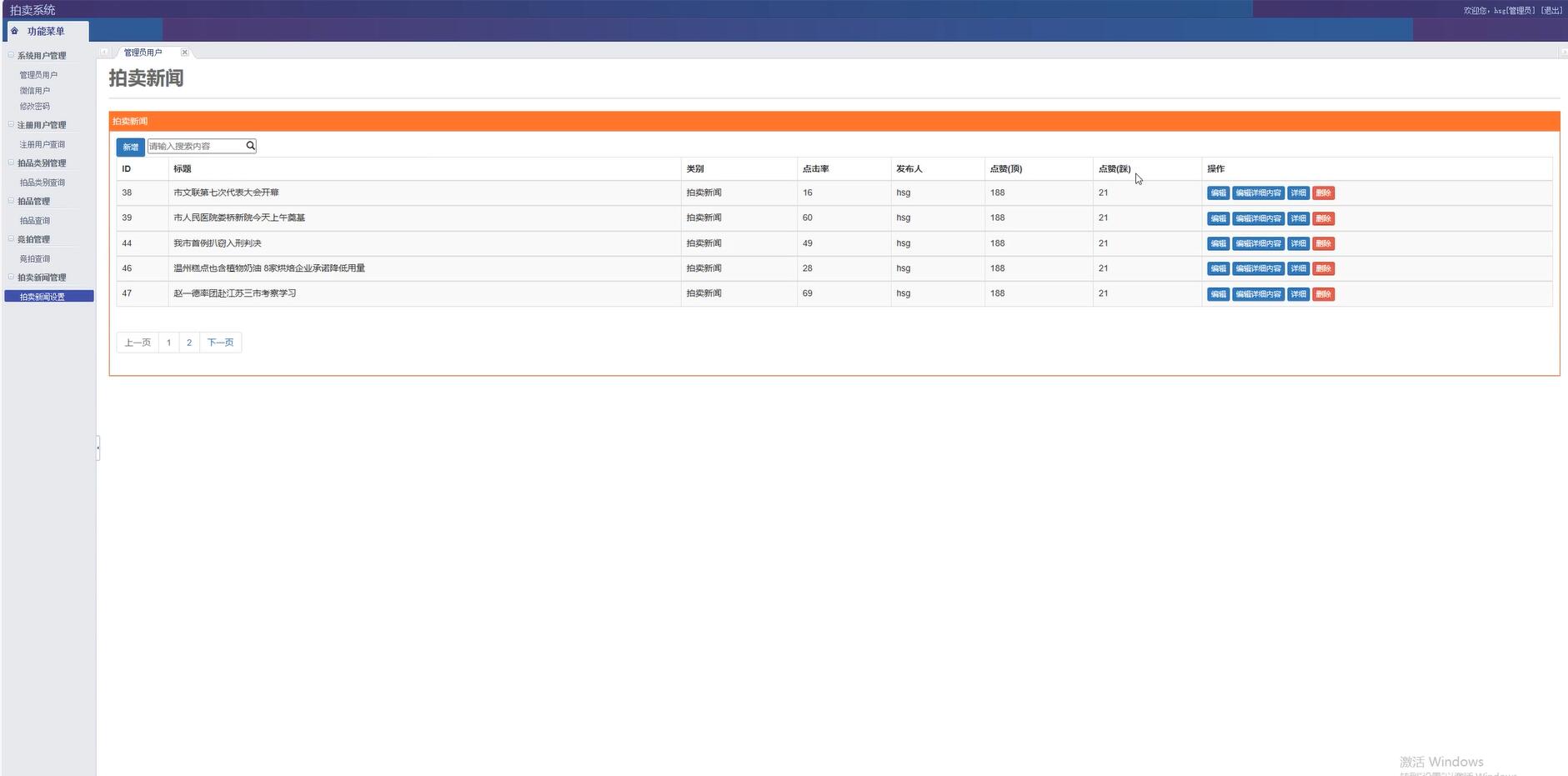Screen dimensions: 1568x776
Task: Click the 标题 column header
Action: 183,168
